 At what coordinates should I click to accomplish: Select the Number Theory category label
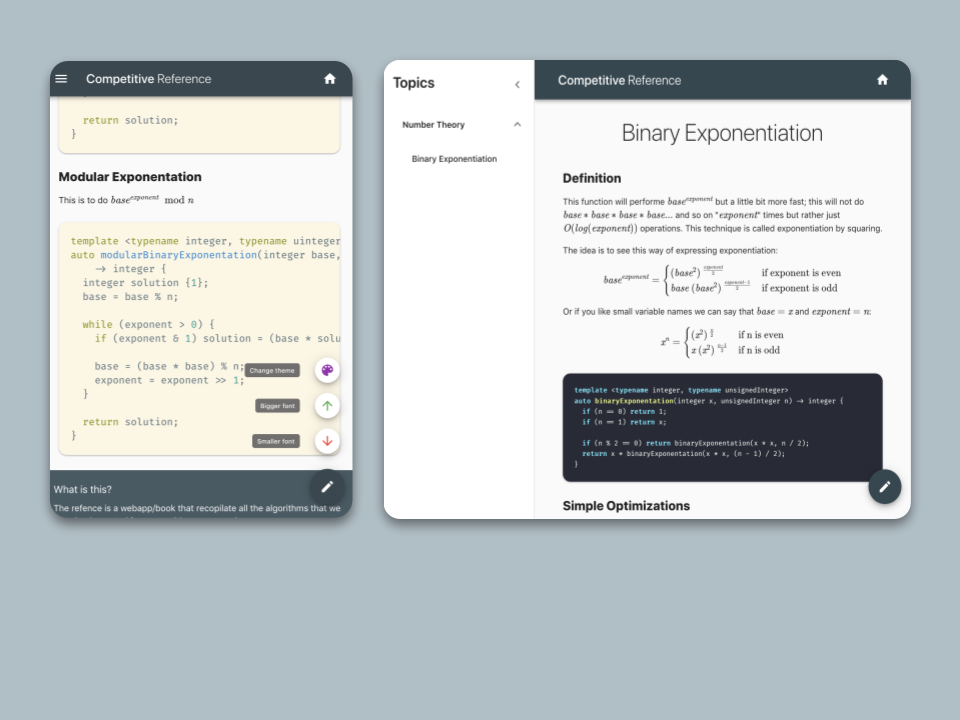[433, 125]
